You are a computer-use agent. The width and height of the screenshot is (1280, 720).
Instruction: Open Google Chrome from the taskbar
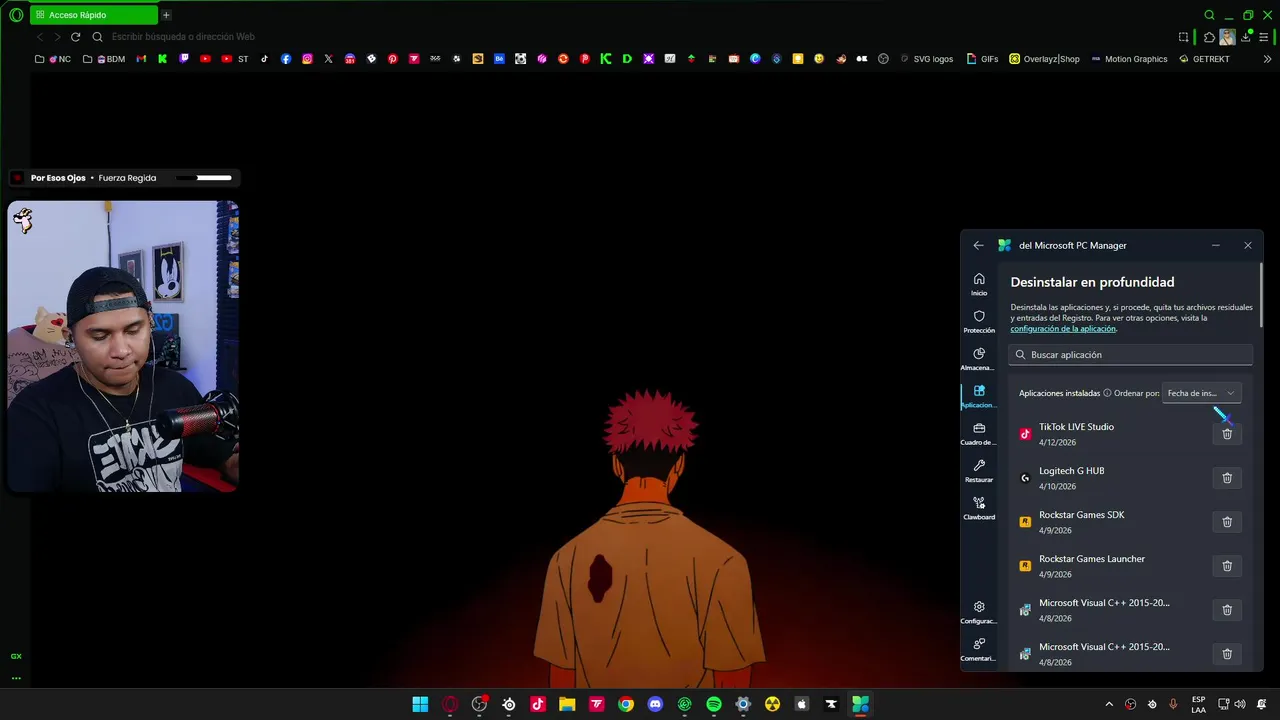[x=626, y=704]
